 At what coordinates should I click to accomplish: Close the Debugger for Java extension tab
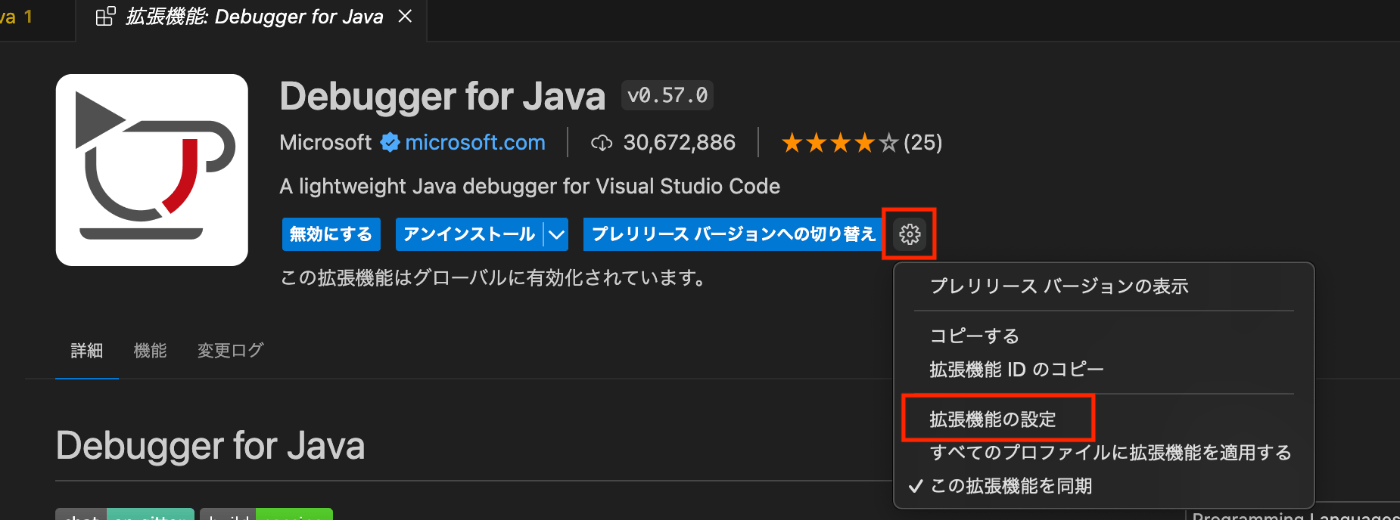point(404,18)
